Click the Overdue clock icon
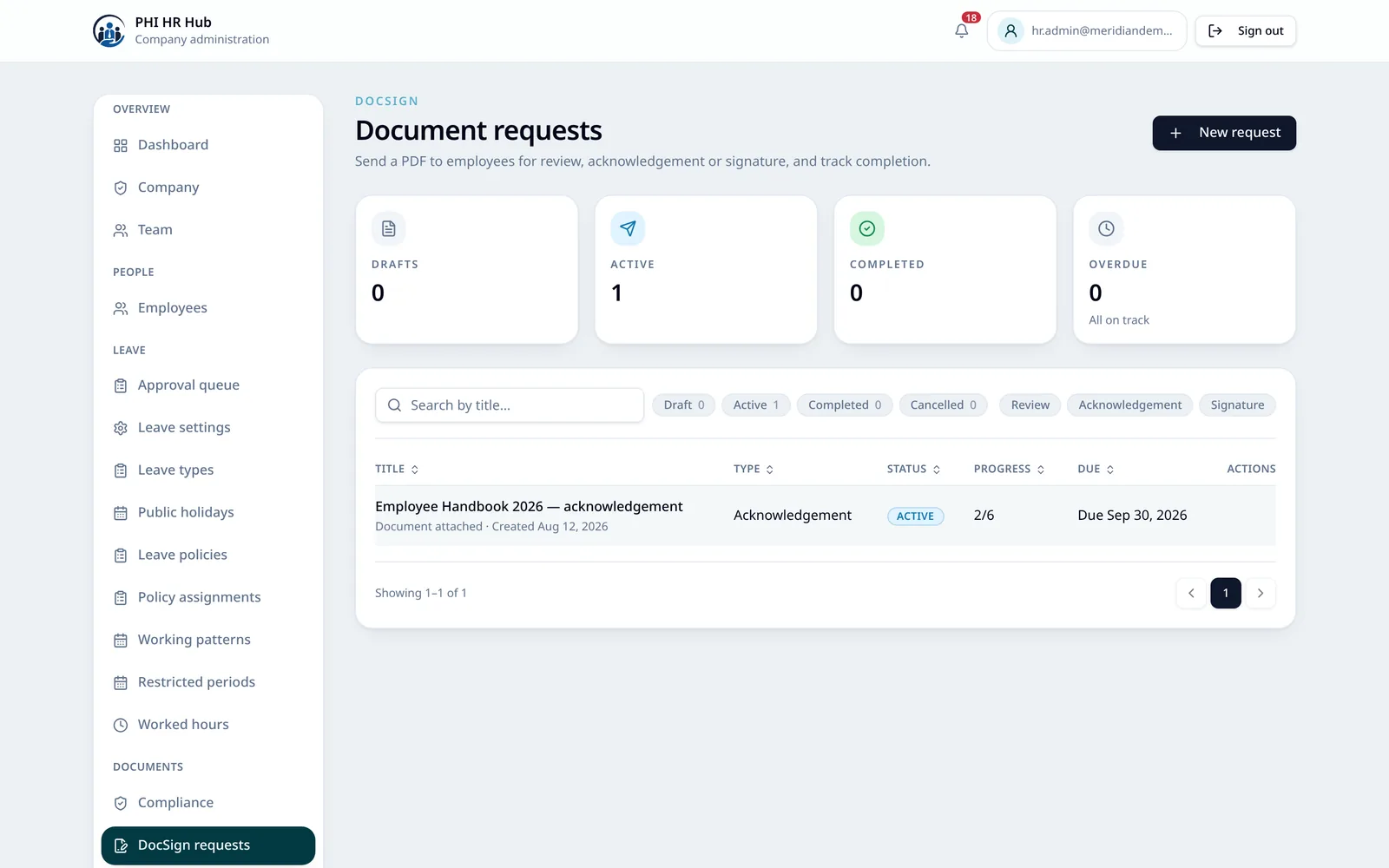 [1106, 228]
